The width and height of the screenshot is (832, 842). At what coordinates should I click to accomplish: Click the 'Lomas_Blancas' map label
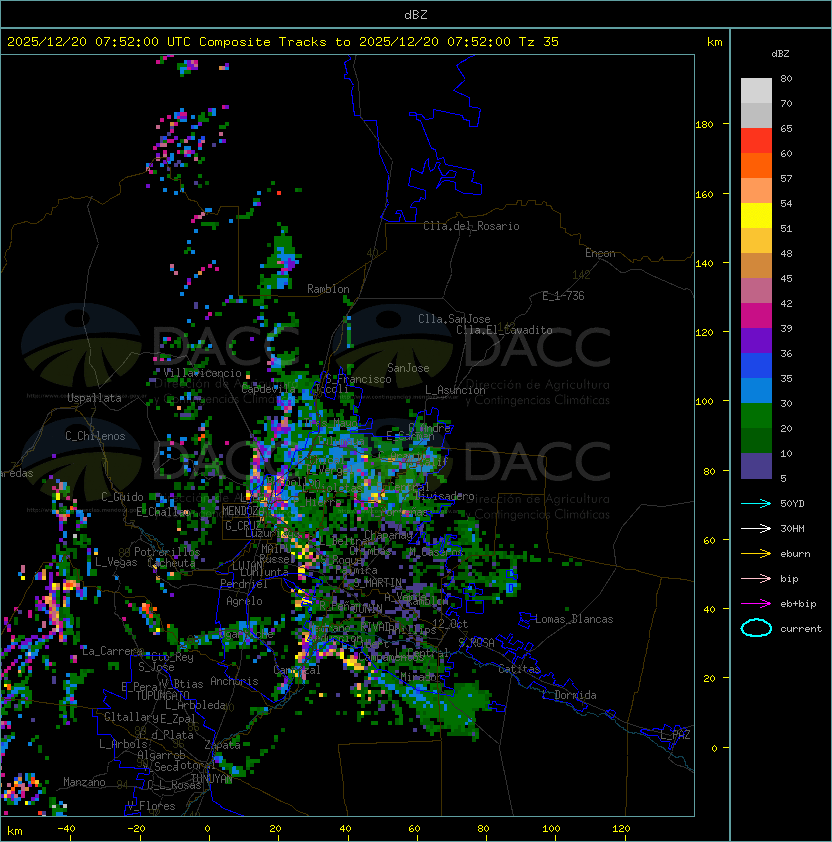click(x=574, y=619)
